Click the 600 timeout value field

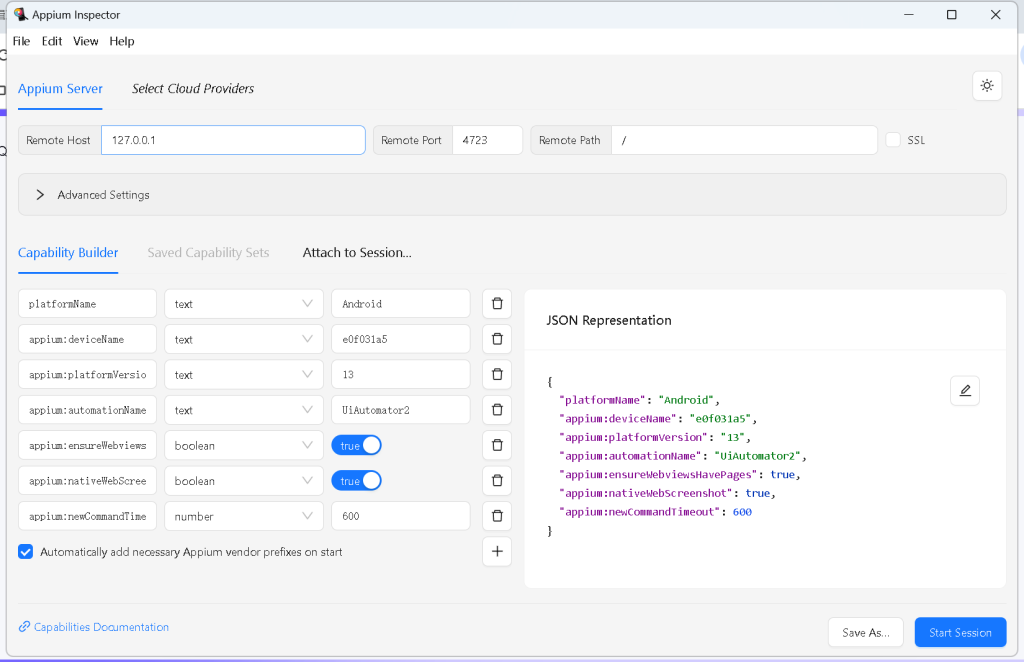click(401, 516)
